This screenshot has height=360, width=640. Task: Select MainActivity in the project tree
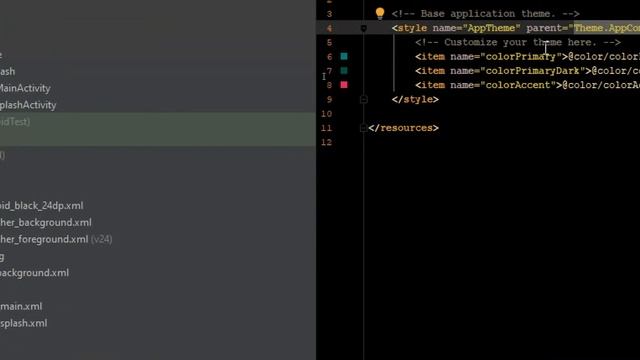coord(25,88)
